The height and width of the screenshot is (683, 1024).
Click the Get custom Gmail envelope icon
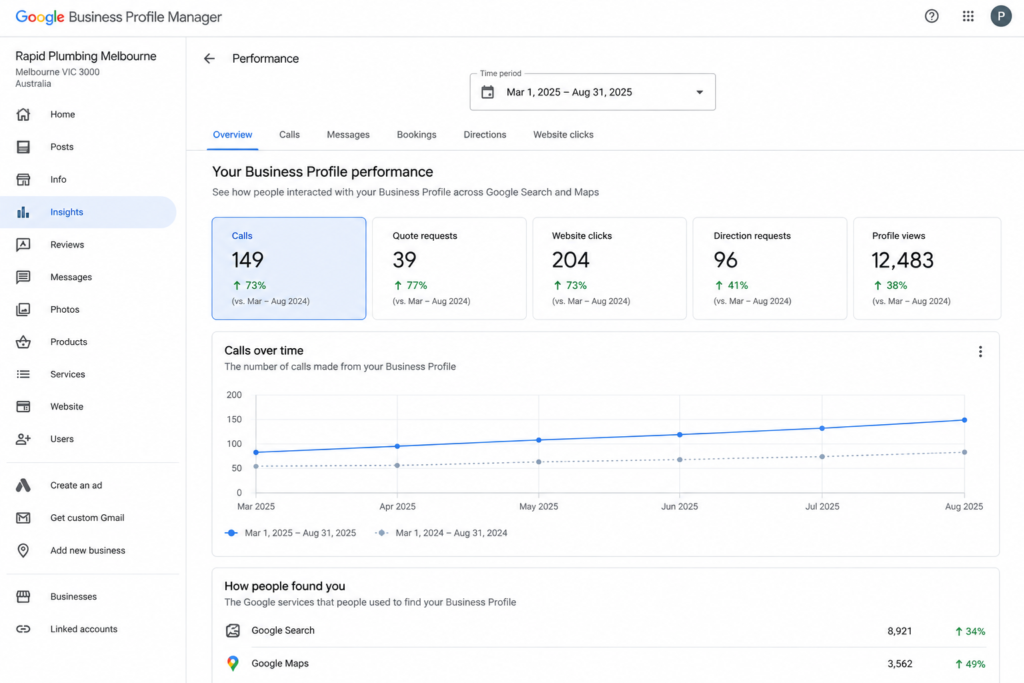[x=23, y=518]
